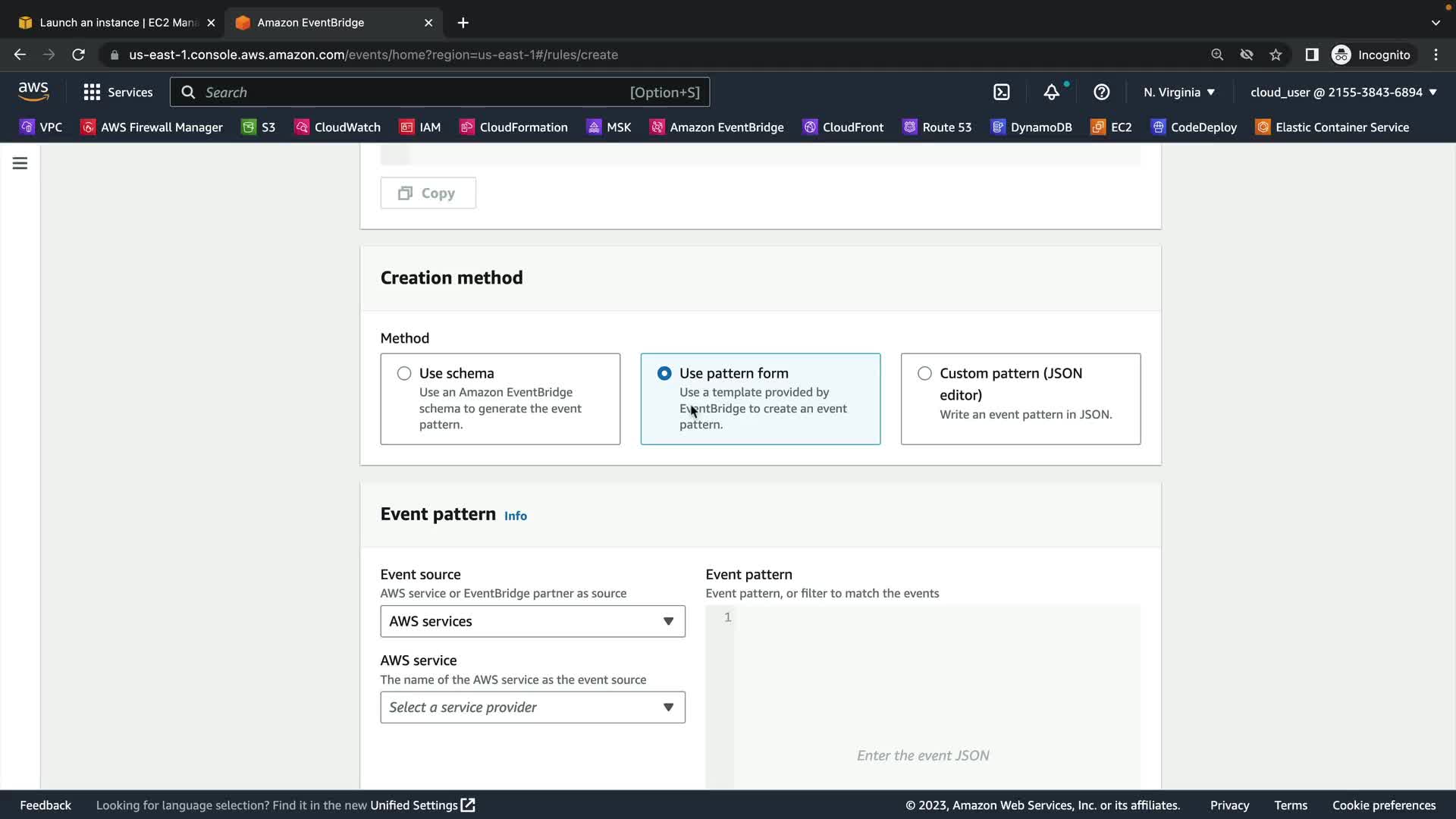Toggle the side navigation hamburger menu

tap(20, 163)
